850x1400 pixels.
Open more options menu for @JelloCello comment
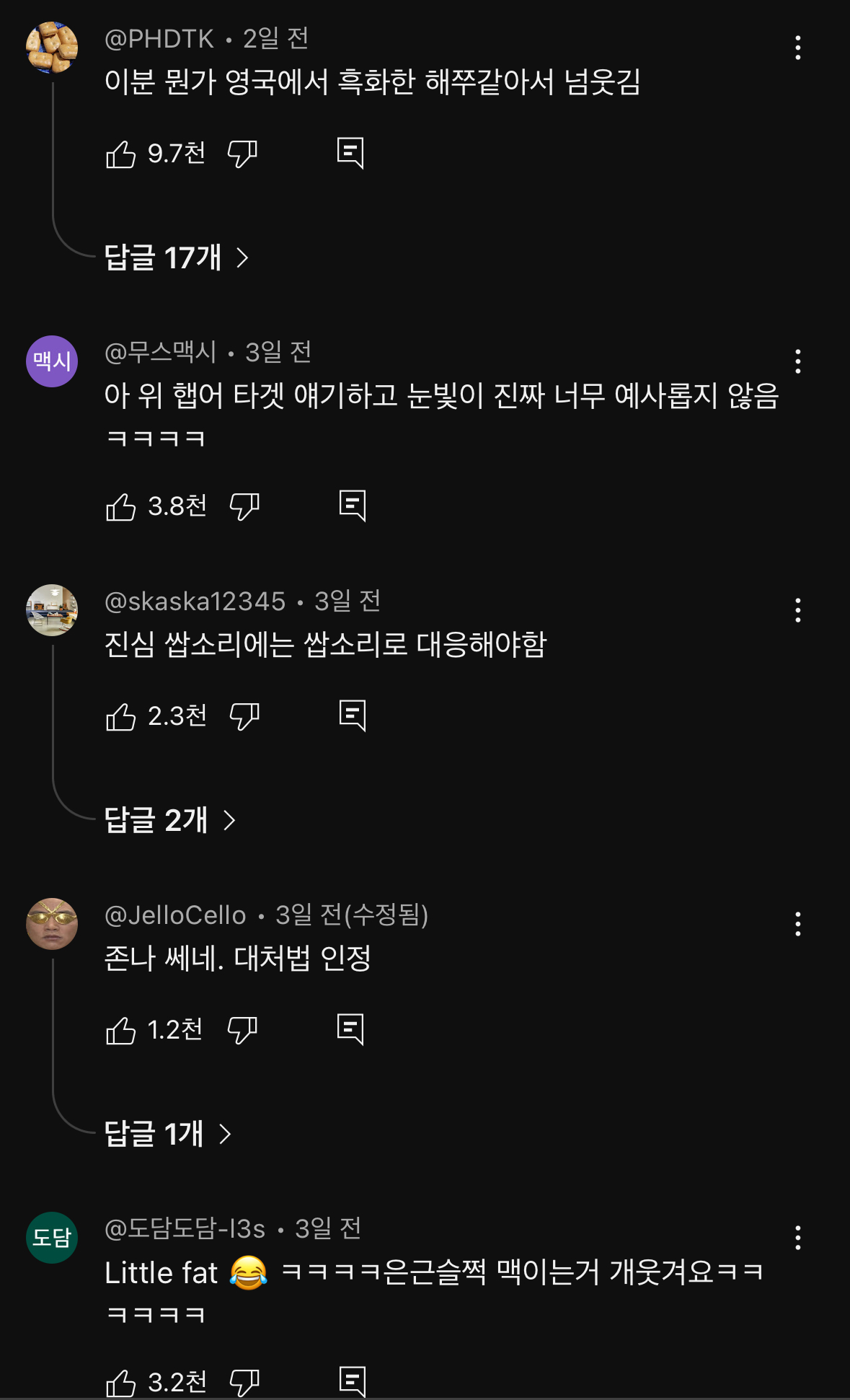pos(797,924)
